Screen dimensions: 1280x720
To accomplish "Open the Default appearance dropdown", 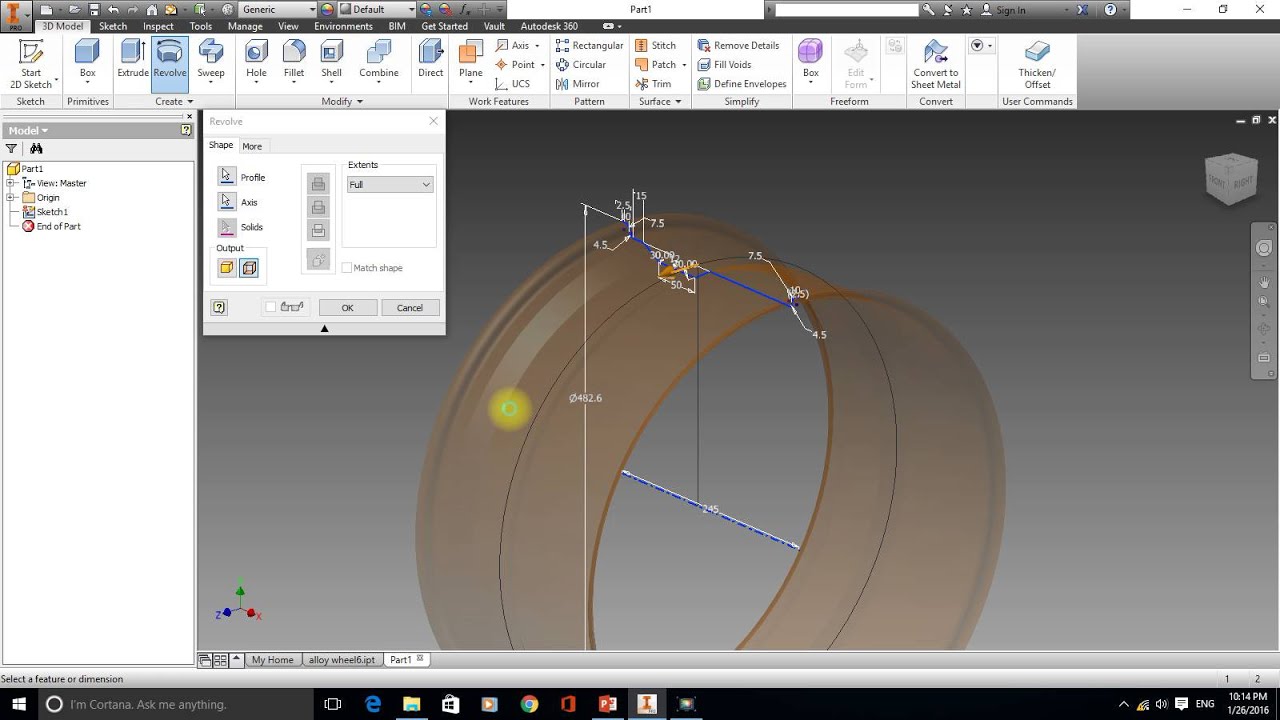I will pos(375,9).
